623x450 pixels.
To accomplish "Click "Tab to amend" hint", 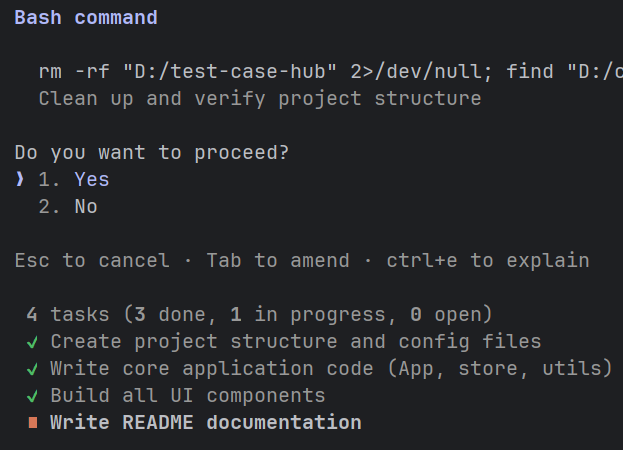I will [x=278, y=261].
